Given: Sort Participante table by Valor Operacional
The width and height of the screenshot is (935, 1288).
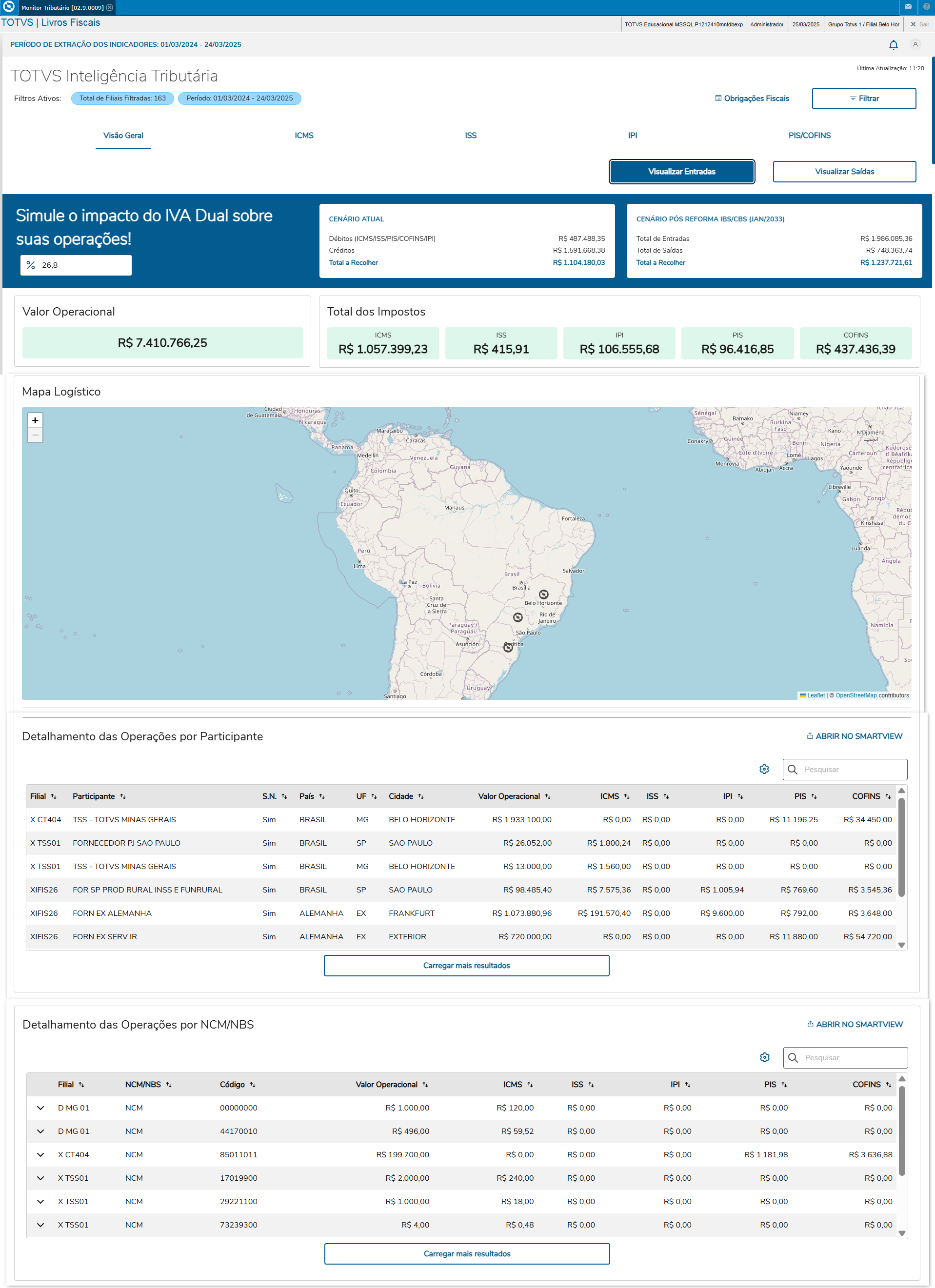Looking at the screenshot, I should click(x=548, y=796).
